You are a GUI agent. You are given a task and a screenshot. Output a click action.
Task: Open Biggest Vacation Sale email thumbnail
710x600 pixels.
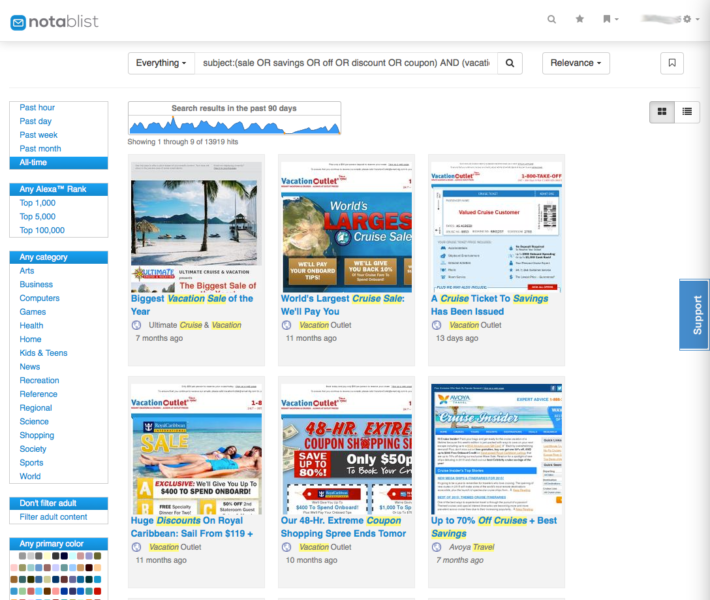196,227
